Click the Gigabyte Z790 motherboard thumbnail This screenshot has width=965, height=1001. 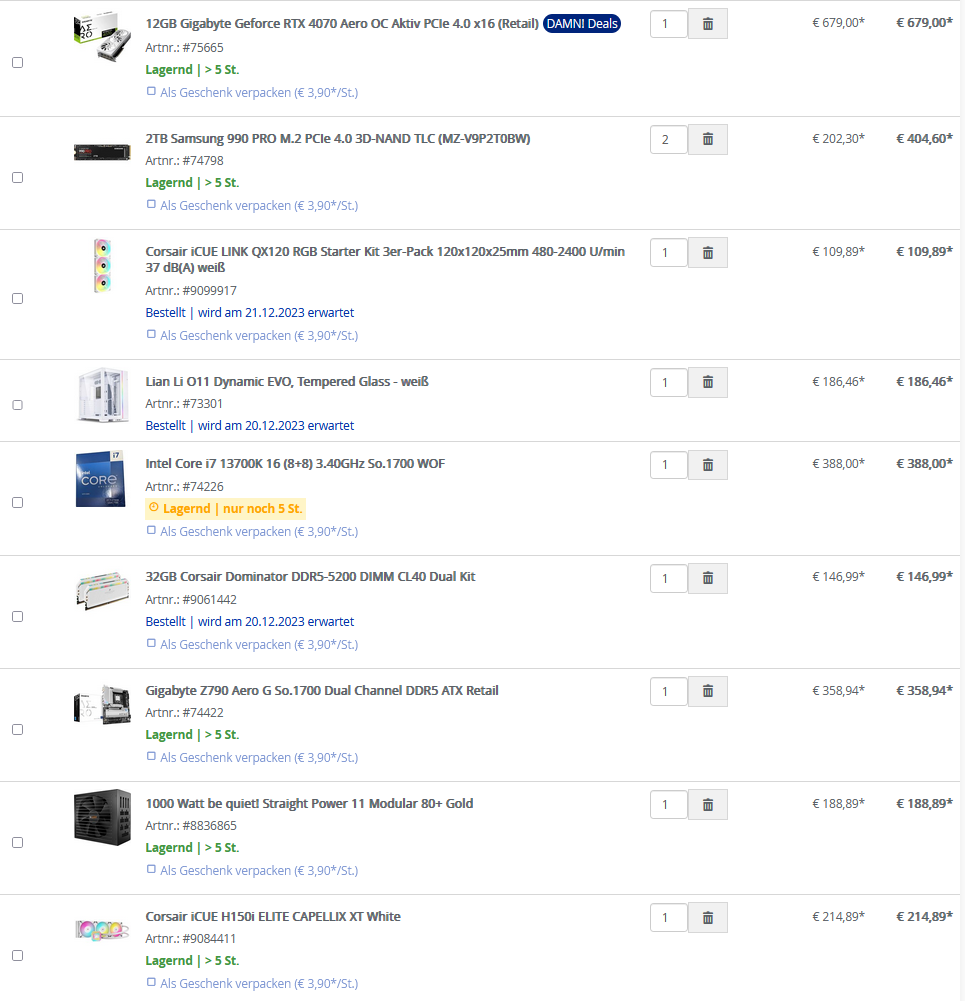click(x=102, y=704)
